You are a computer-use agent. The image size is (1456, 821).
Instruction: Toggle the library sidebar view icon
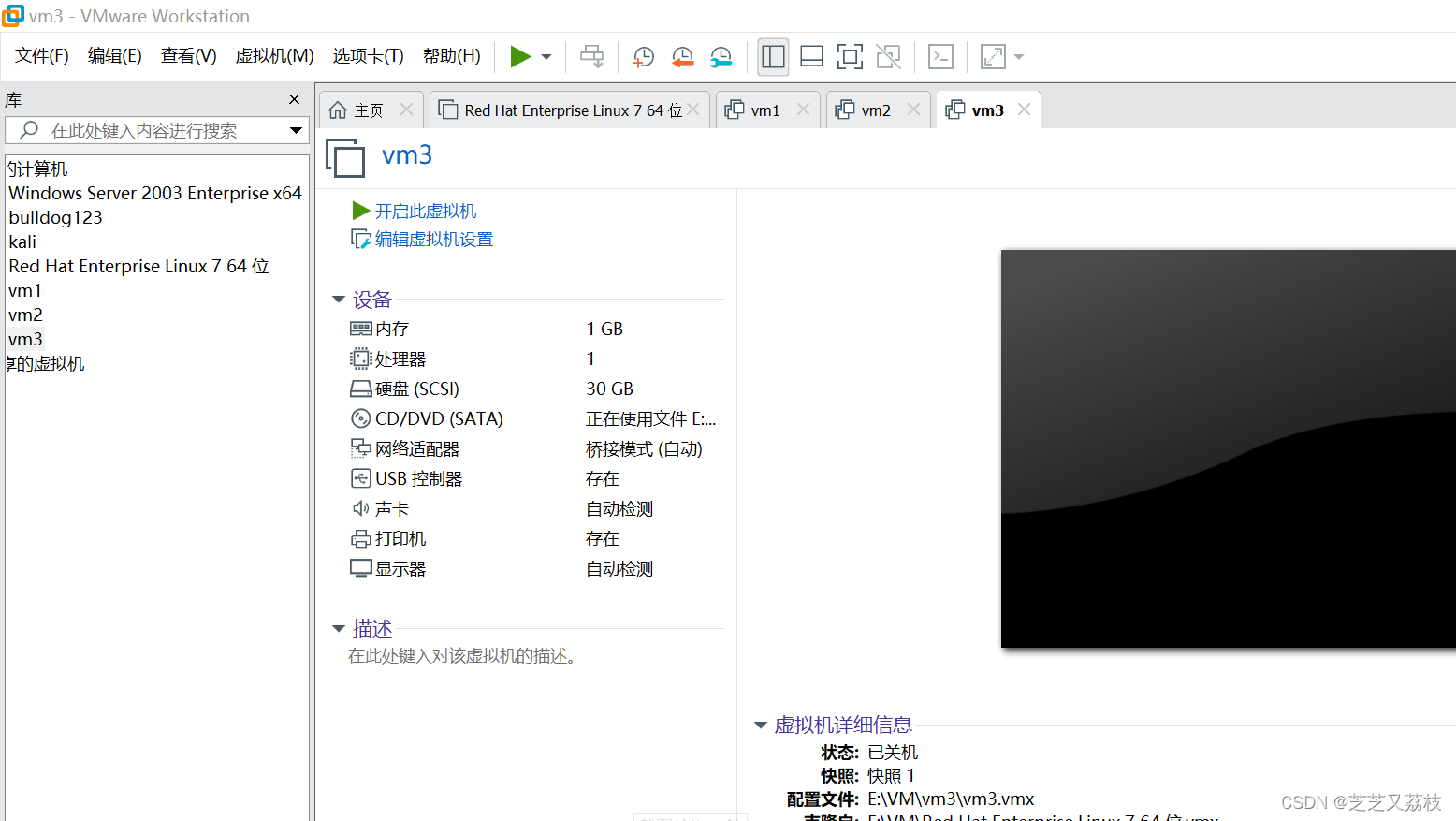[774, 57]
